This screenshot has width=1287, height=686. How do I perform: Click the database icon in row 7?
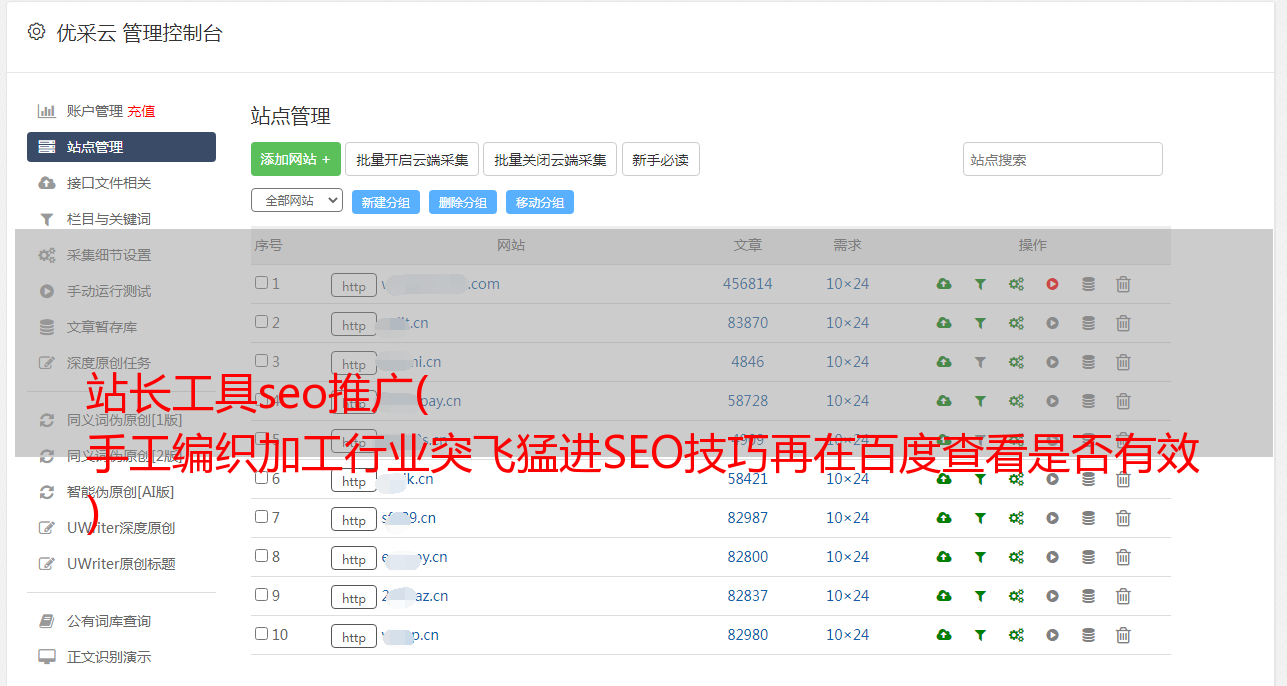click(x=1088, y=518)
